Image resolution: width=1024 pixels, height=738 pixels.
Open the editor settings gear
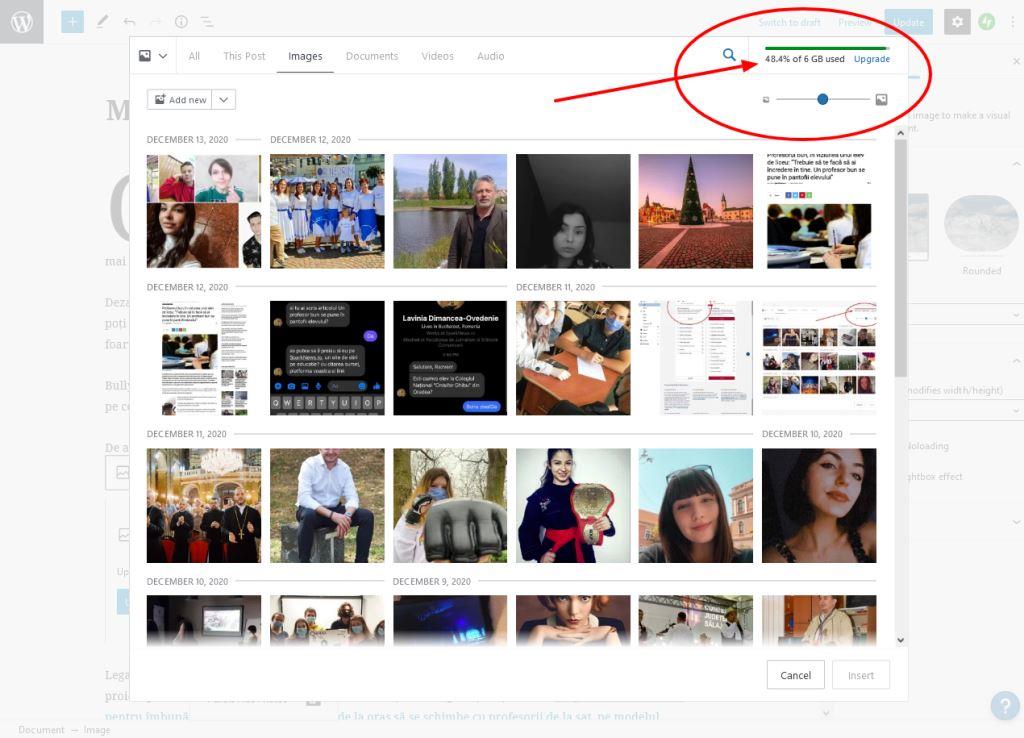tap(957, 22)
